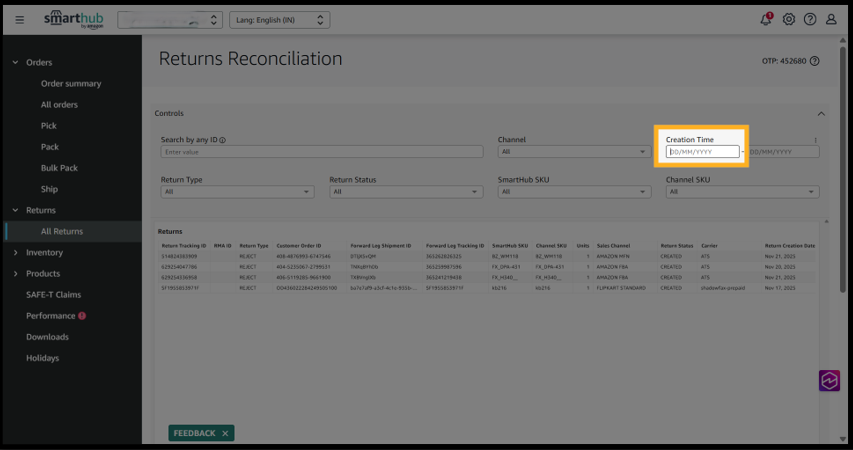Click the OTP help icon
Viewport: 853px width, 450px height.
pyautogui.click(x=815, y=61)
